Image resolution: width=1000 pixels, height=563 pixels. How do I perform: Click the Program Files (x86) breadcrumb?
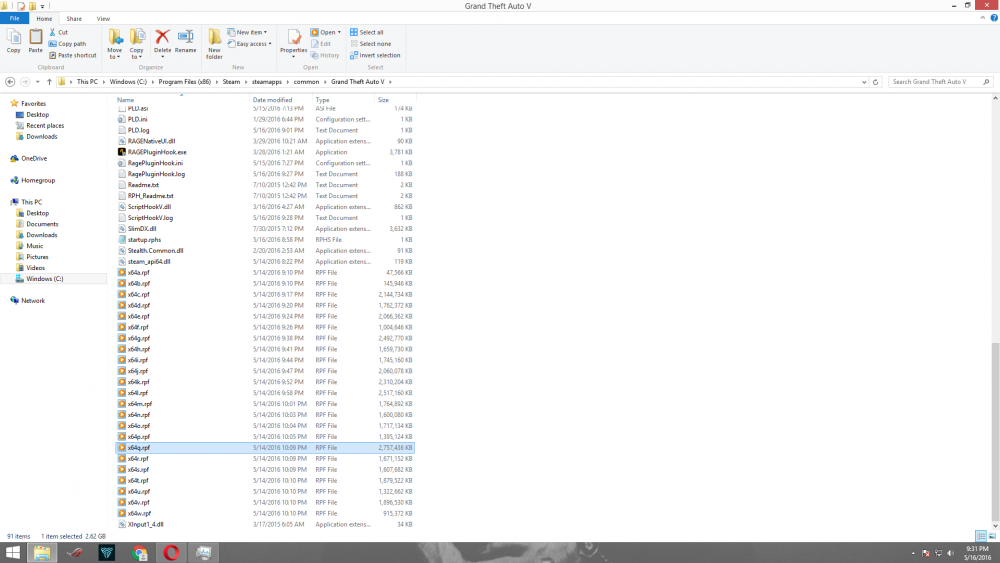coord(185,82)
